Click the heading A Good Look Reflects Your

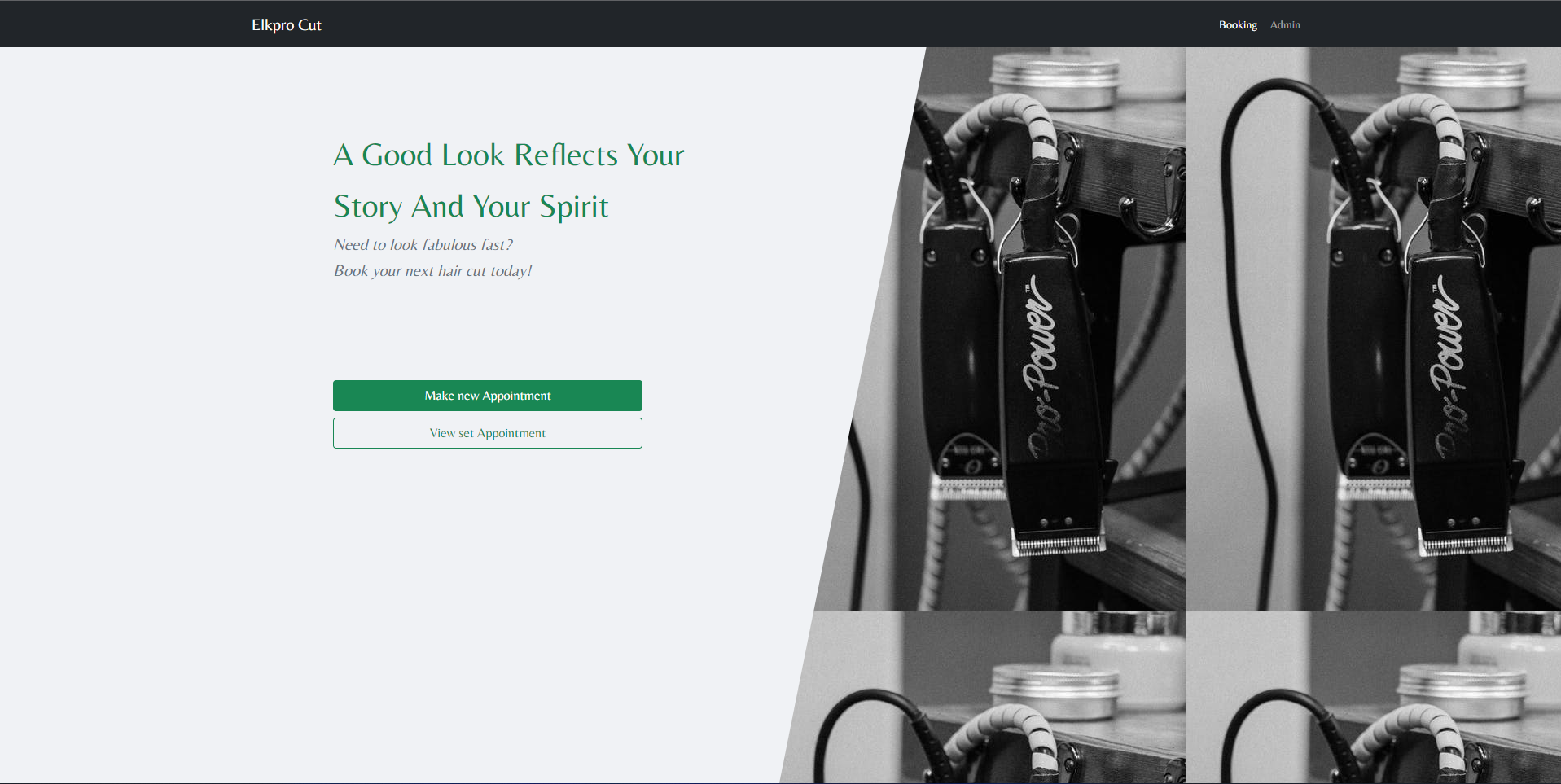[509, 155]
